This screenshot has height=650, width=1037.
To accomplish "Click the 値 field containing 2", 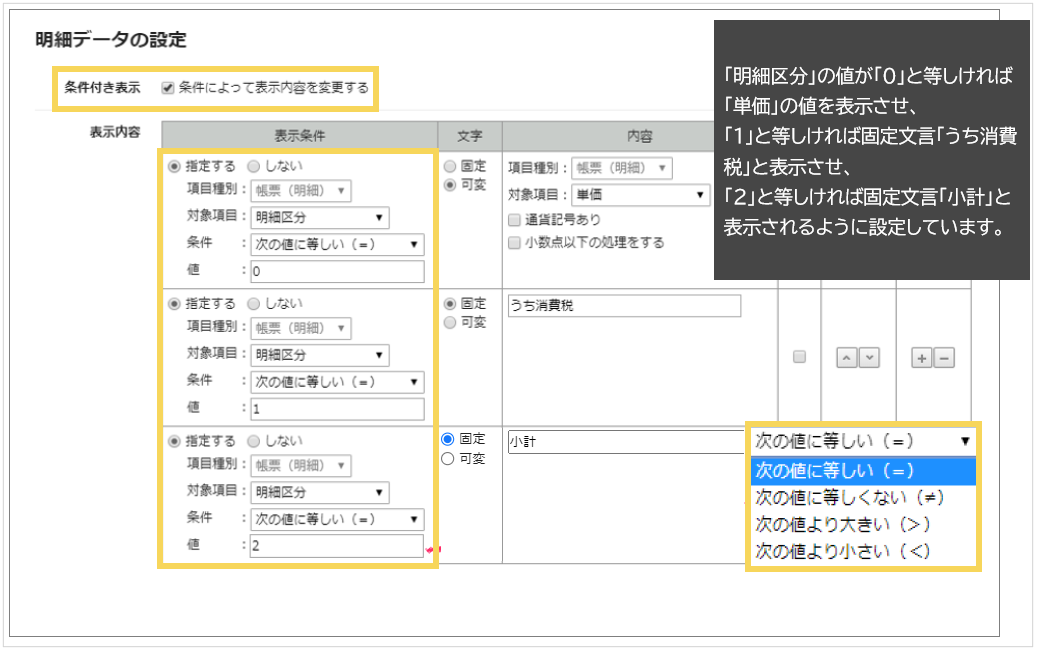I will 337,546.
